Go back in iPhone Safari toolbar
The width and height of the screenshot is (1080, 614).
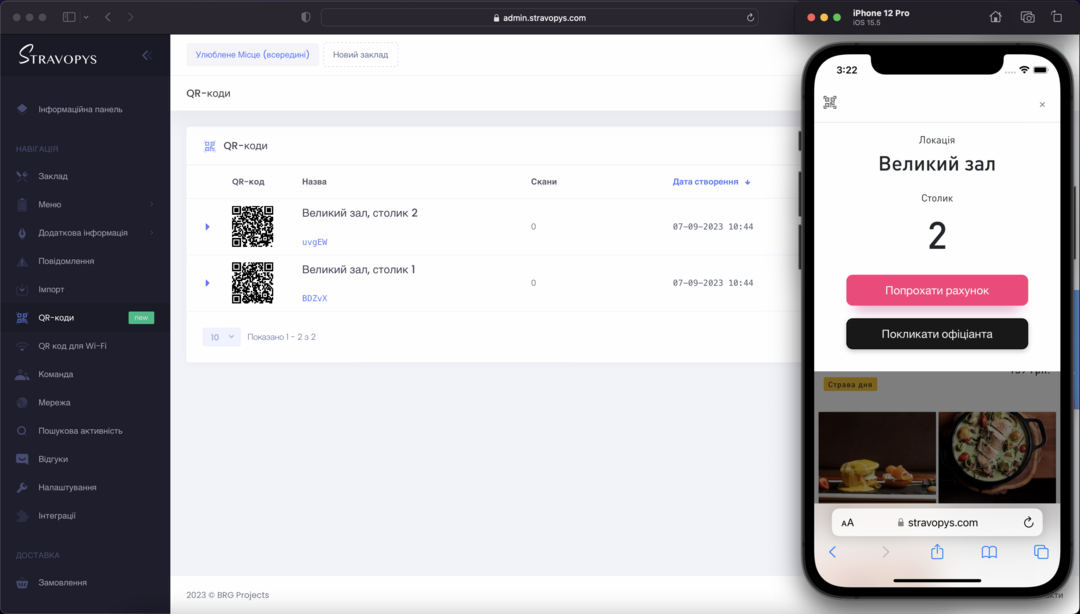click(833, 552)
